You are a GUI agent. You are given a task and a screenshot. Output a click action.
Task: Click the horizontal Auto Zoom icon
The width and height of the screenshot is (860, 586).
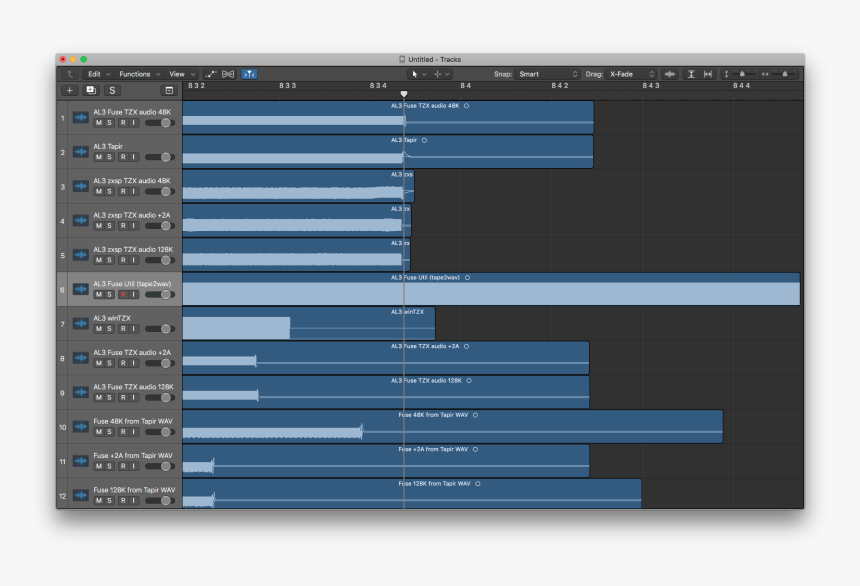[708, 74]
